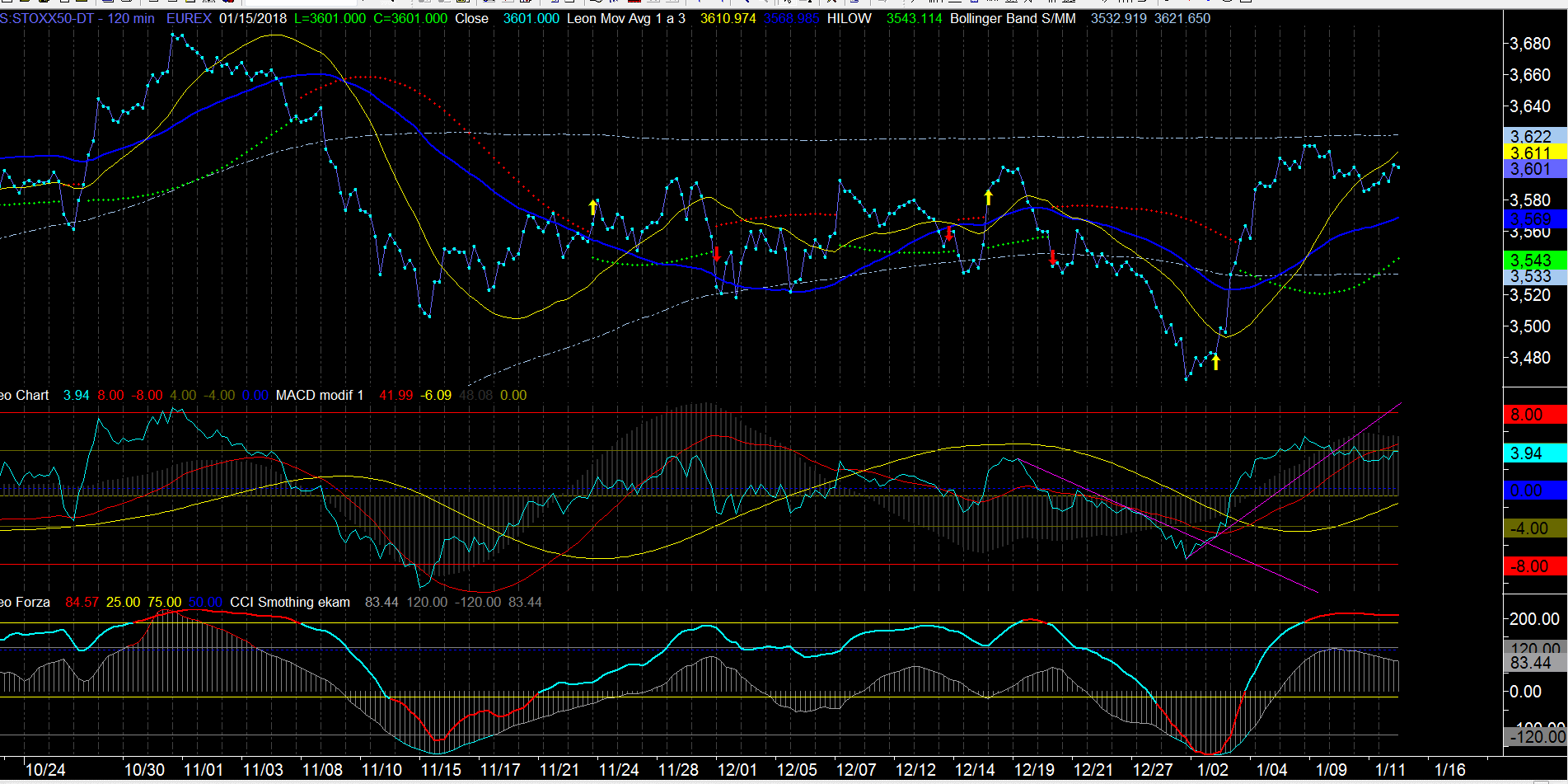This screenshot has height=784, width=1568.
Task: Click the 3,533 price tag on axis
Action: point(1536,277)
